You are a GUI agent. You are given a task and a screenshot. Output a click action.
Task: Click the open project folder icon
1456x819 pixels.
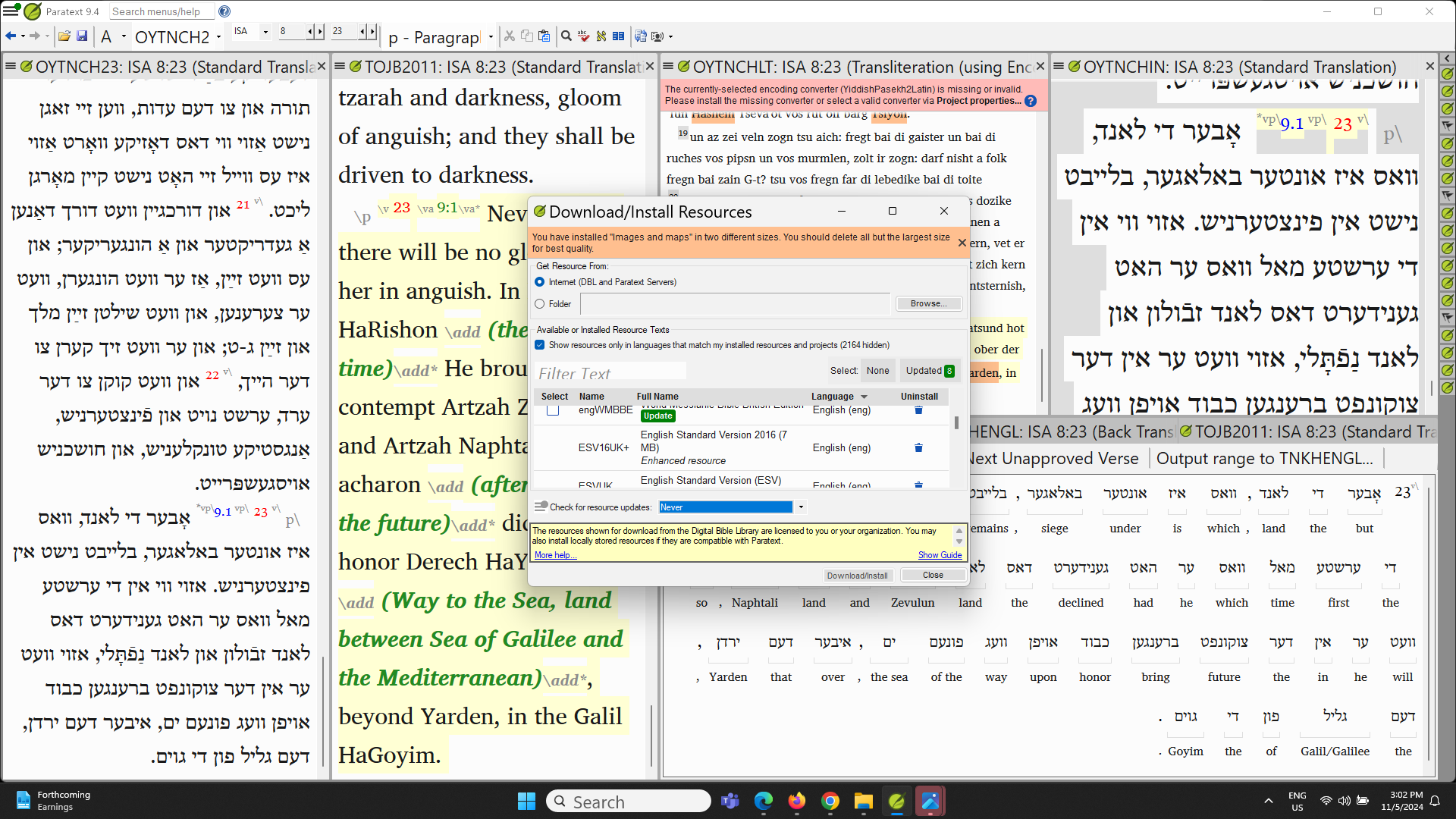click(x=64, y=36)
